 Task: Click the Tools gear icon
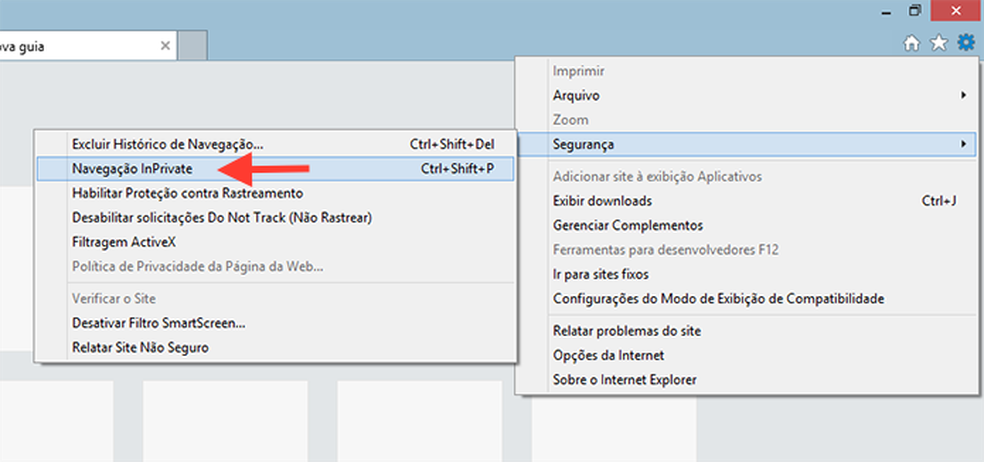click(x=966, y=43)
